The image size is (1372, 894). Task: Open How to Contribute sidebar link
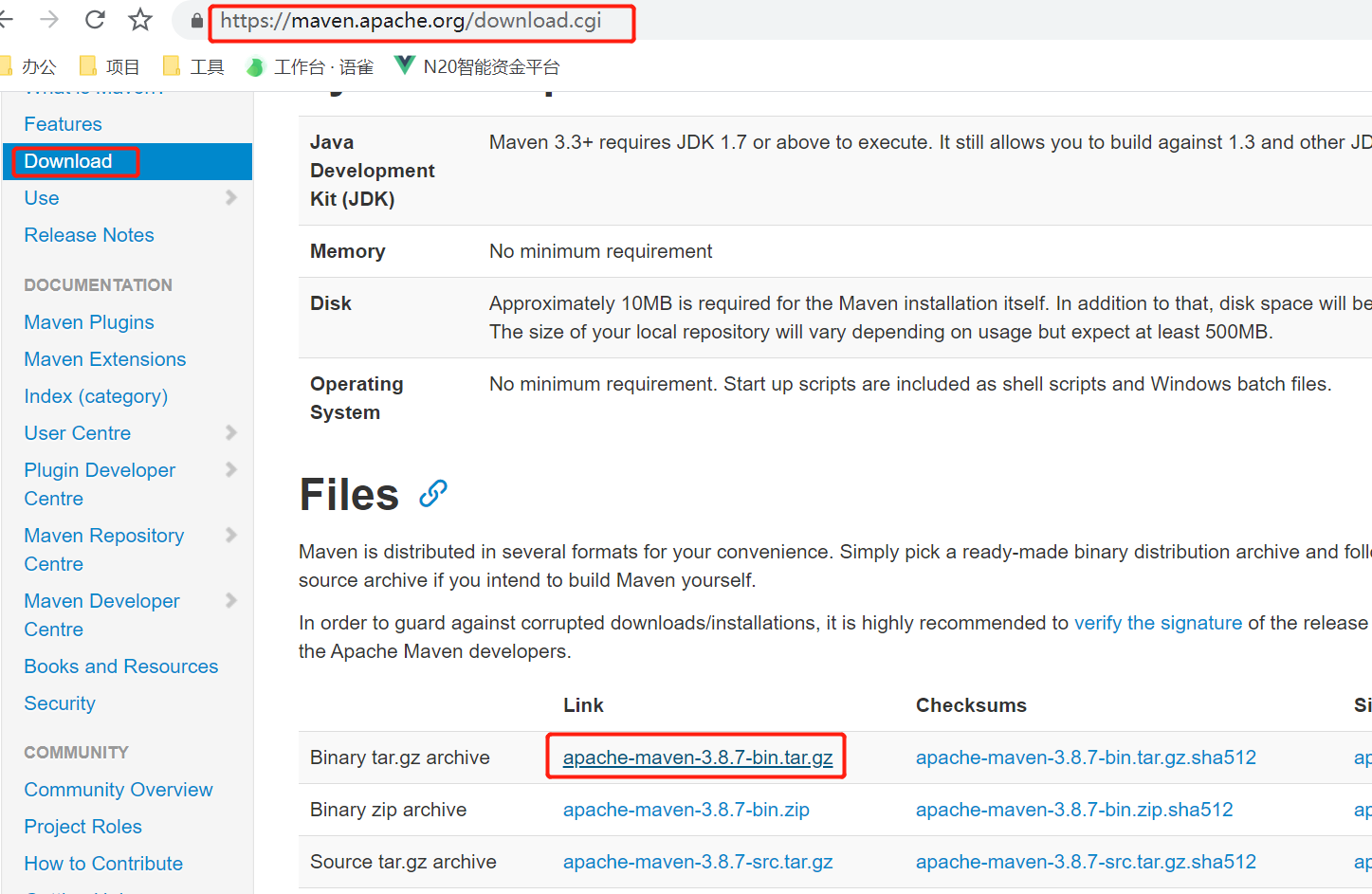click(x=103, y=864)
